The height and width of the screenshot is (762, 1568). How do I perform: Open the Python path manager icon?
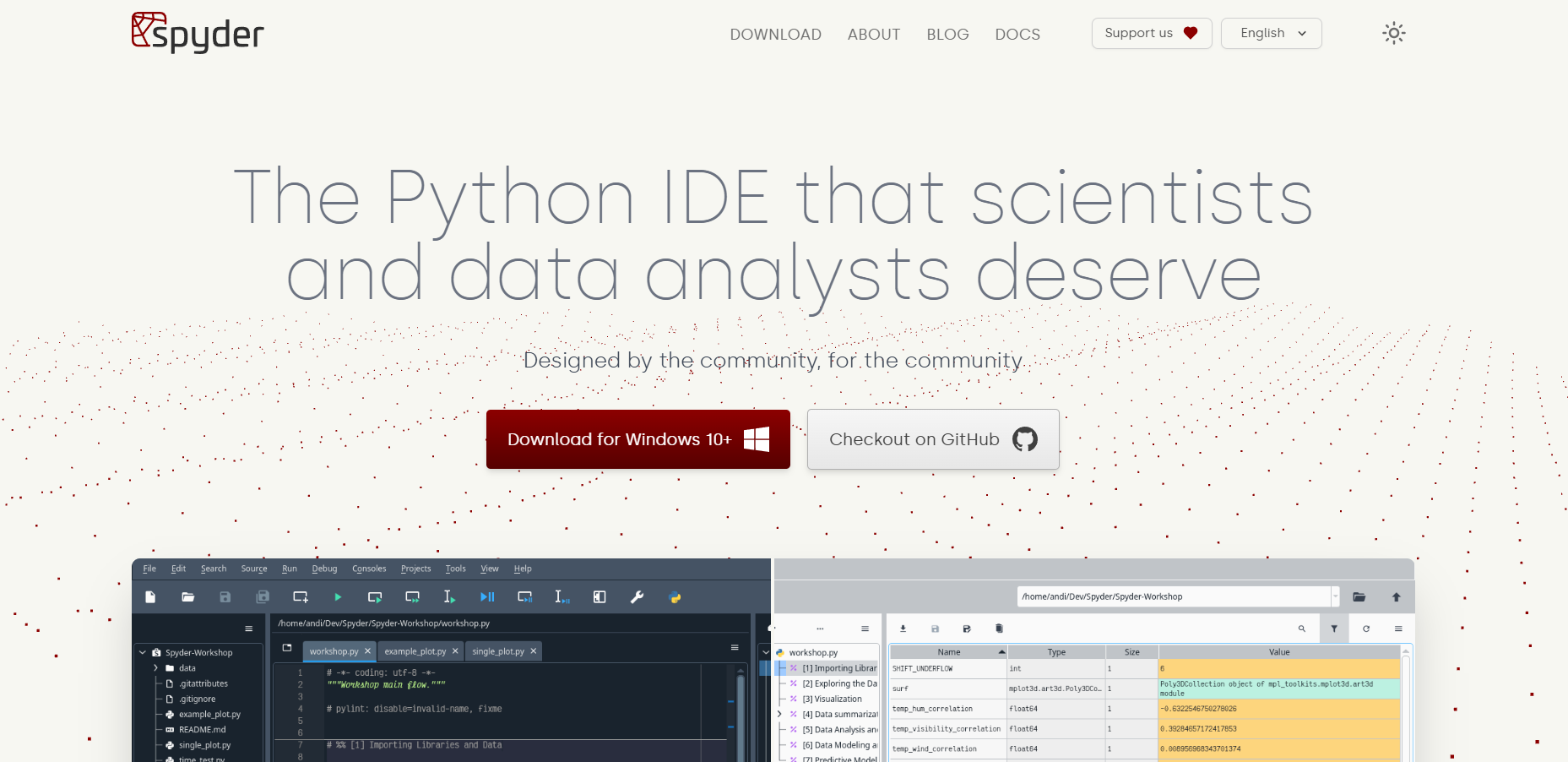click(x=675, y=597)
